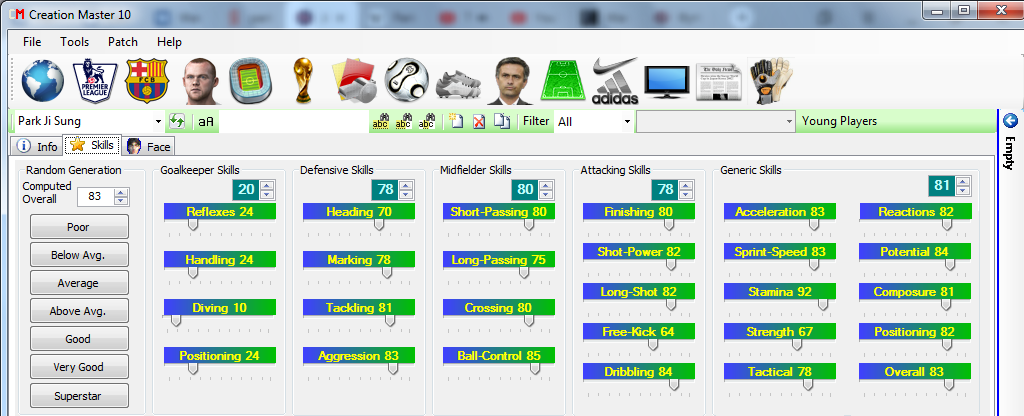The image size is (1024, 416).
Task: Select the FC Barcelona teams icon
Action: [x=147, y=81]
